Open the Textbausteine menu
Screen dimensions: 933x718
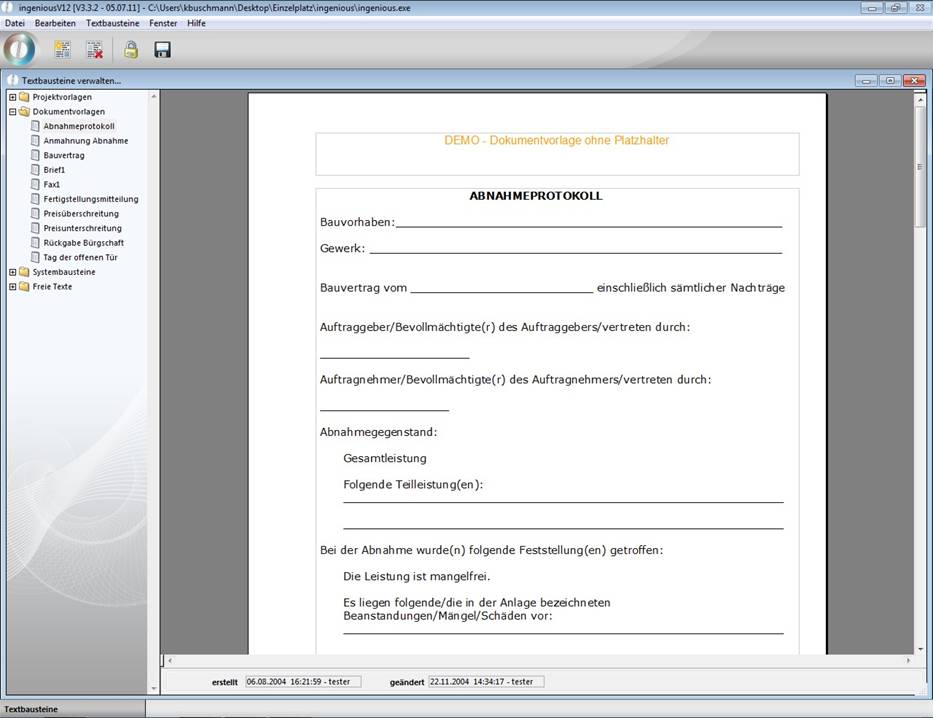click(112, 22)
